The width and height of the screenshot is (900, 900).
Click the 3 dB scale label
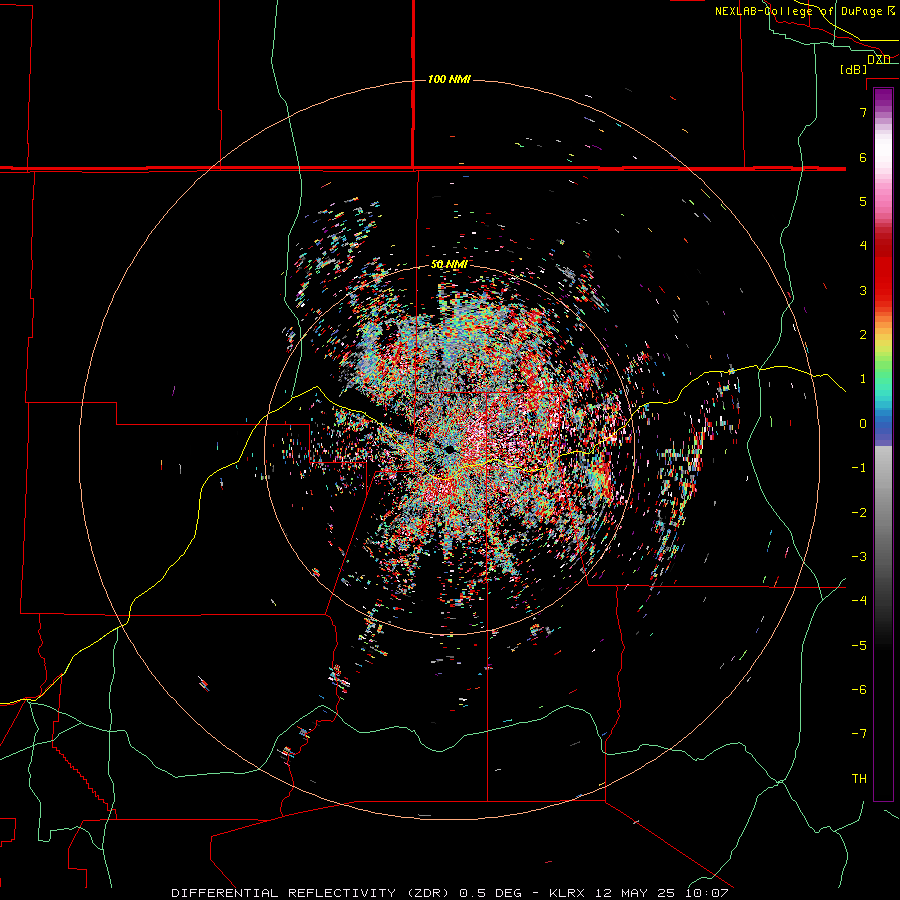pos(863,290)
